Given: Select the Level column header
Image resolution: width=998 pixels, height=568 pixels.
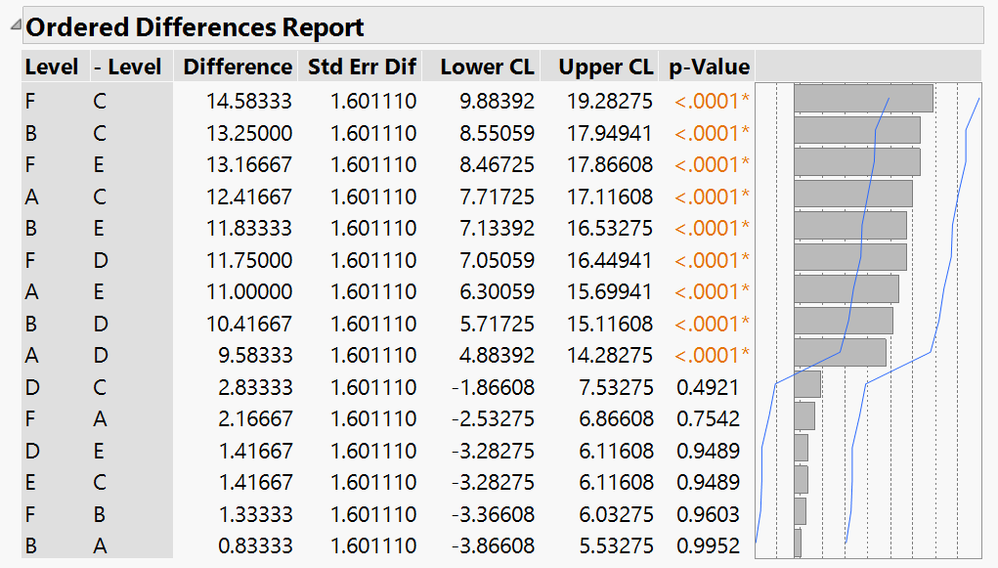Looking at the screenshot, I should click(x=52, y=67).
